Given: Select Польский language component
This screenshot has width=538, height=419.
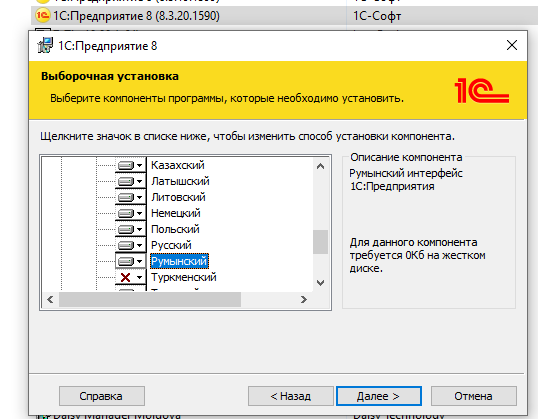Looking at the screenshot, I should pyautogui.click(x=175, y=229).
